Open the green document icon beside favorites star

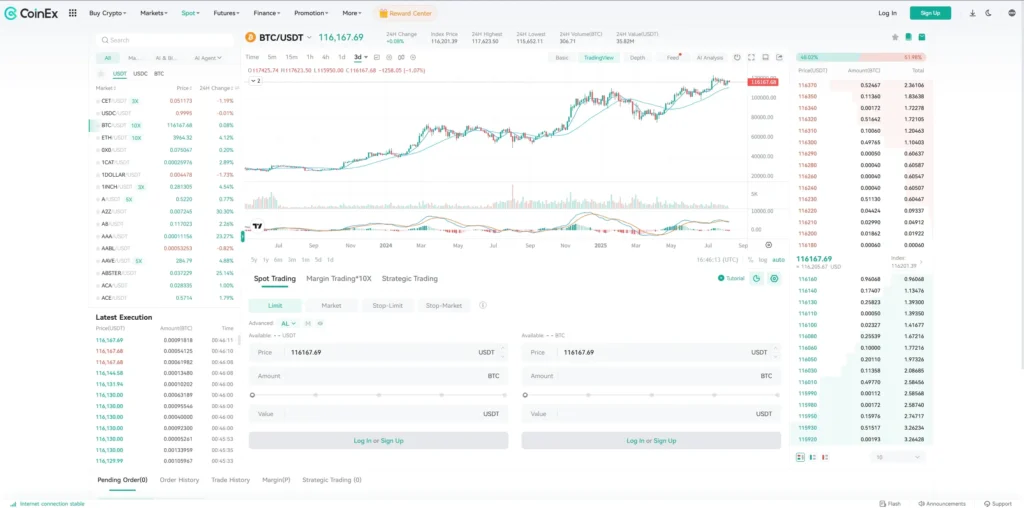[908, 37]
